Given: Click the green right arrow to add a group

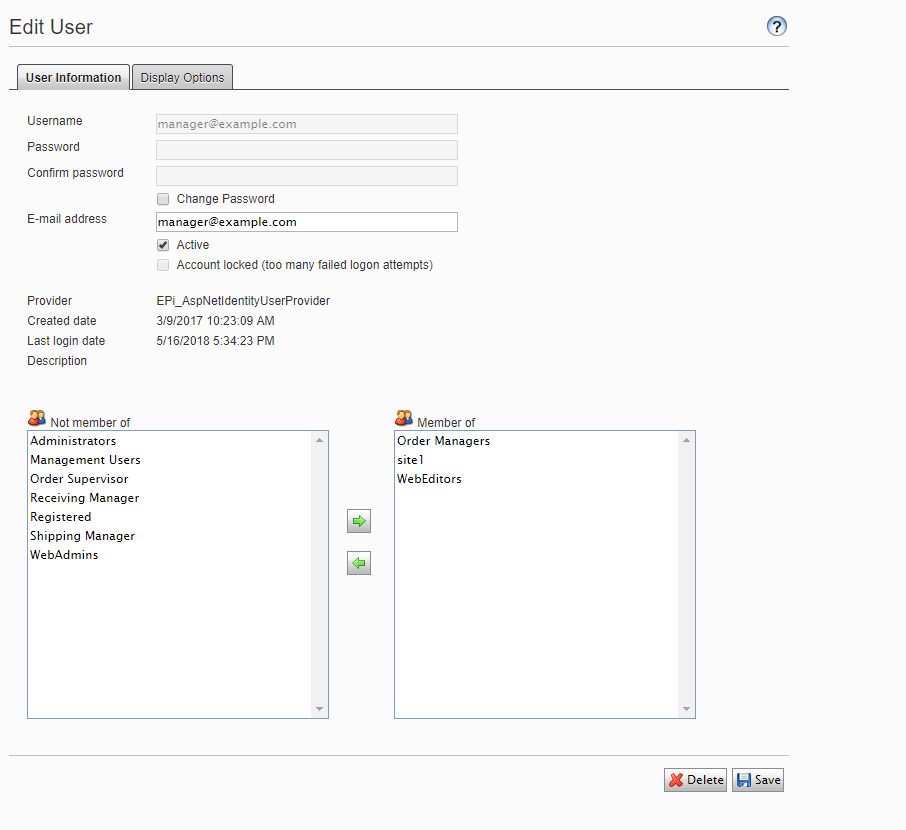Looking at the screenshot, I should pyautogui.click(x=358, y=520).
